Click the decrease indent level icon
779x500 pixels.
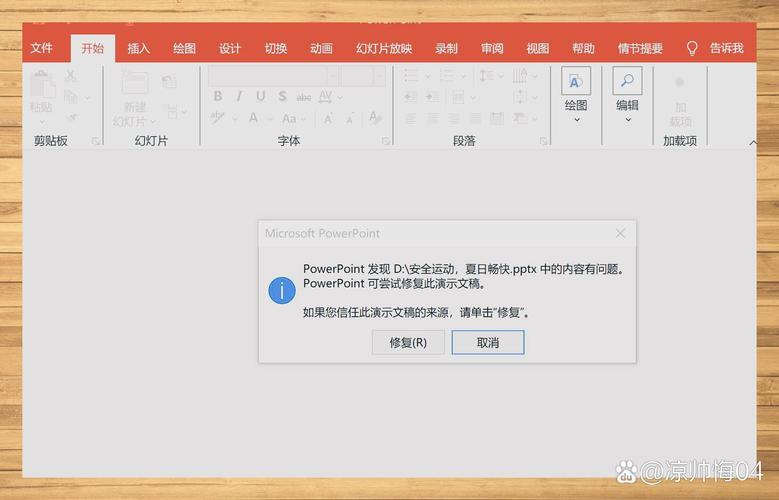pyautogui.click(x=410, y=97)
